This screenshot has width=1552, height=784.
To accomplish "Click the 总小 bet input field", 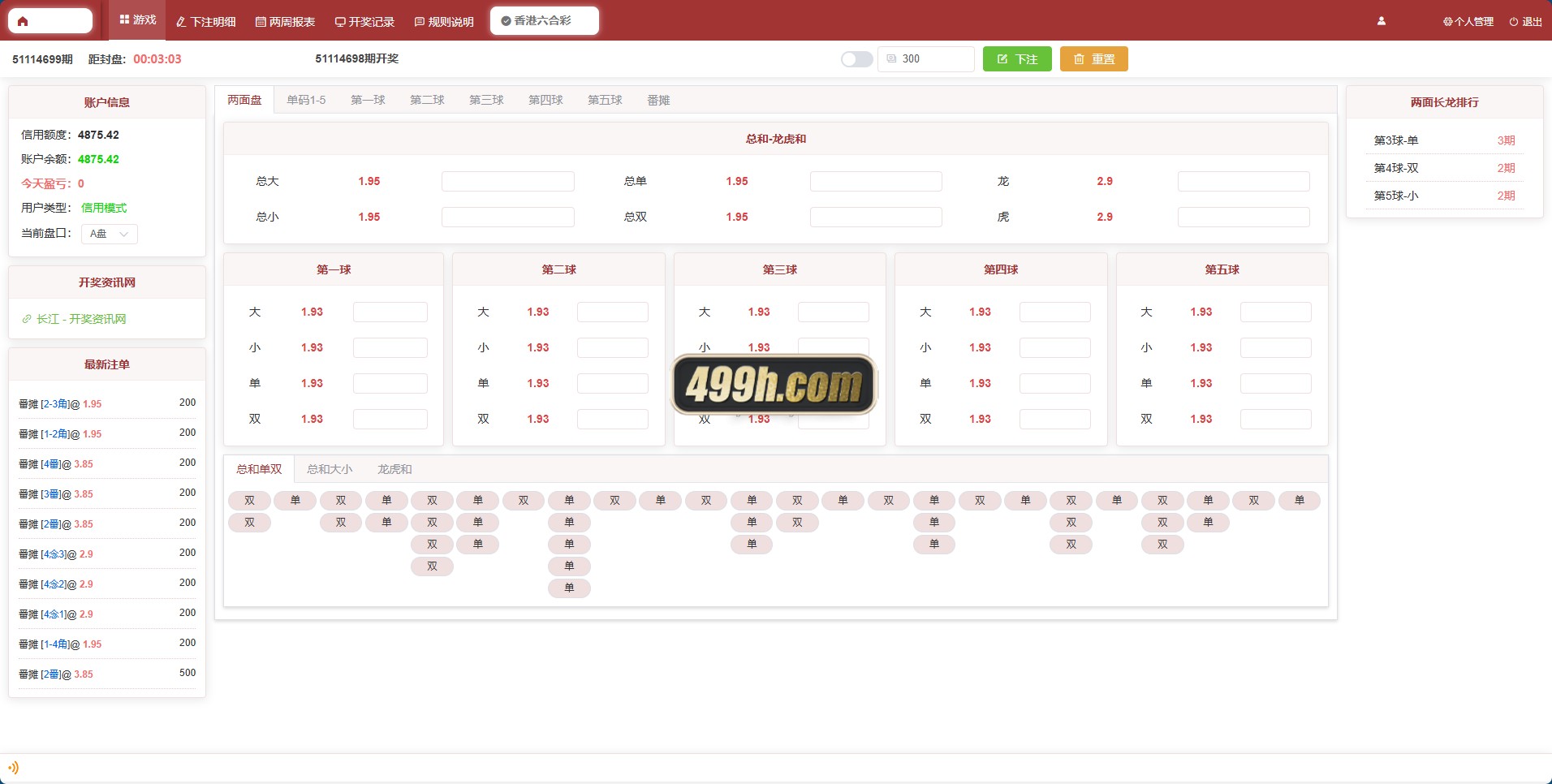I will pos(508,217).
